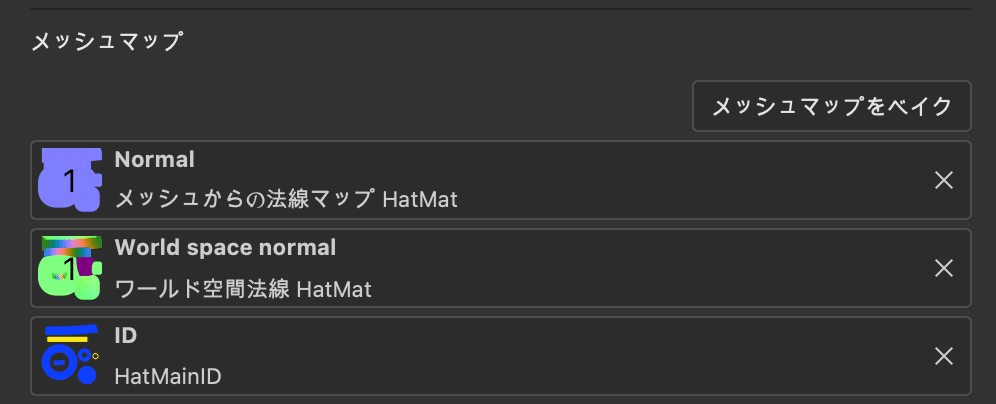This screenshot has width=996, height=404.
Task: Remove the Normal mesh map
Action: (x=943, y=180)
